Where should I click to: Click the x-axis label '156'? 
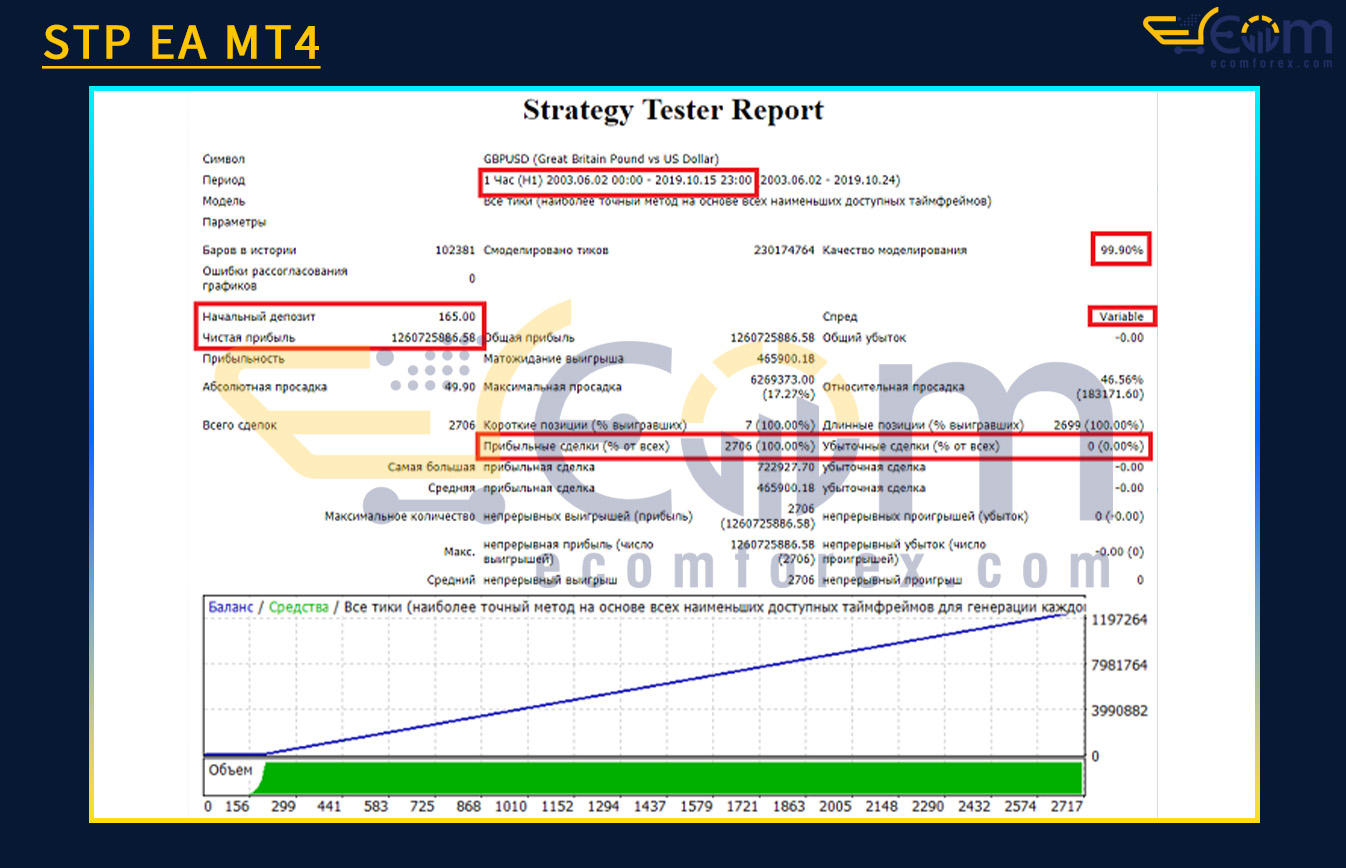point(236,806)
